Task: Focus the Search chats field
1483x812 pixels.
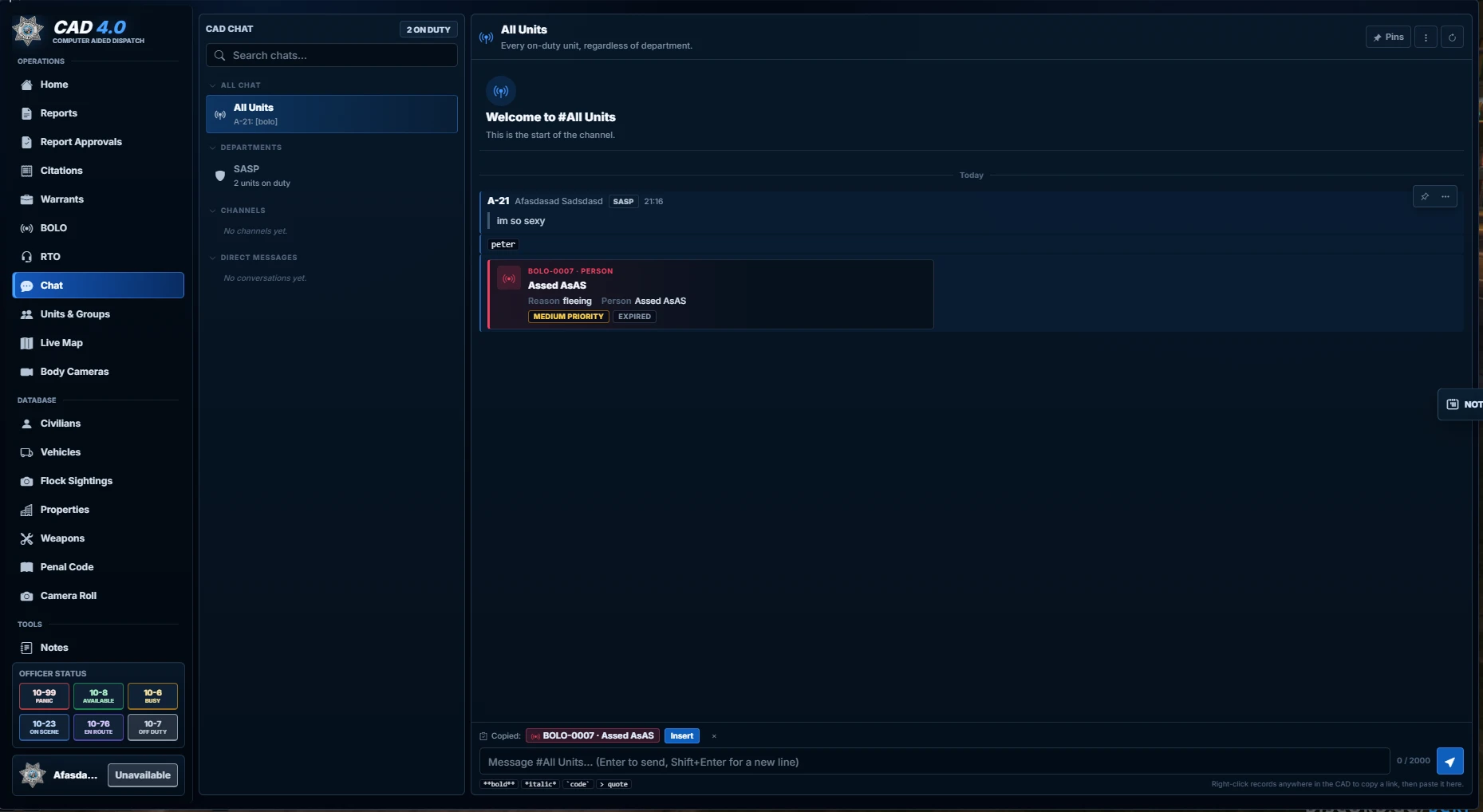Action: coord(332,56)
